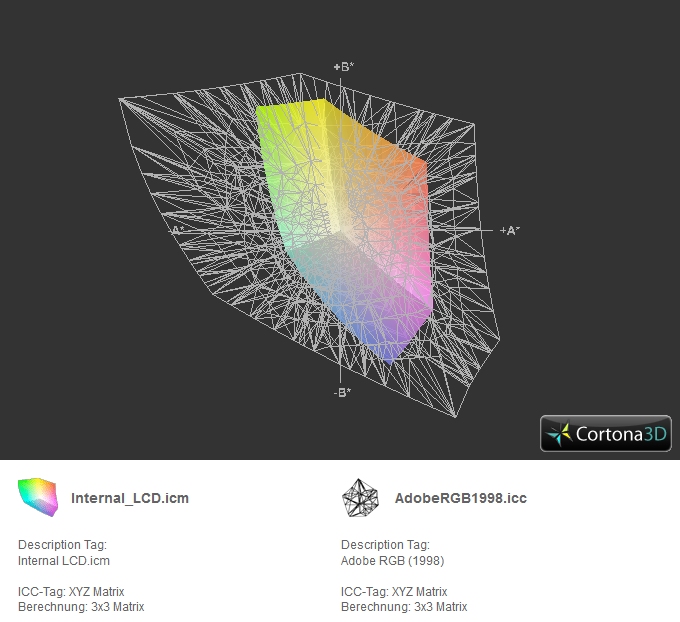Click the -B* axis label

pos(342,393)
